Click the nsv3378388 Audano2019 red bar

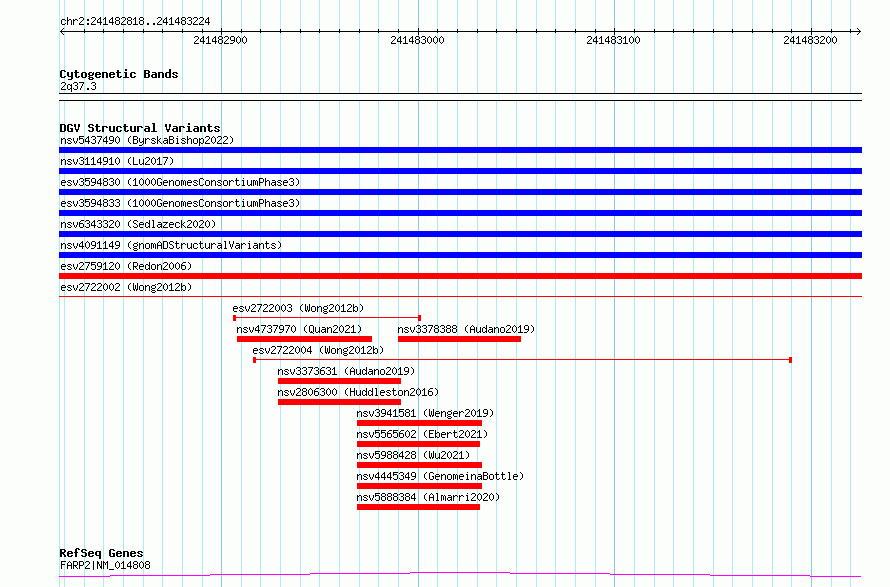(459, 339)
